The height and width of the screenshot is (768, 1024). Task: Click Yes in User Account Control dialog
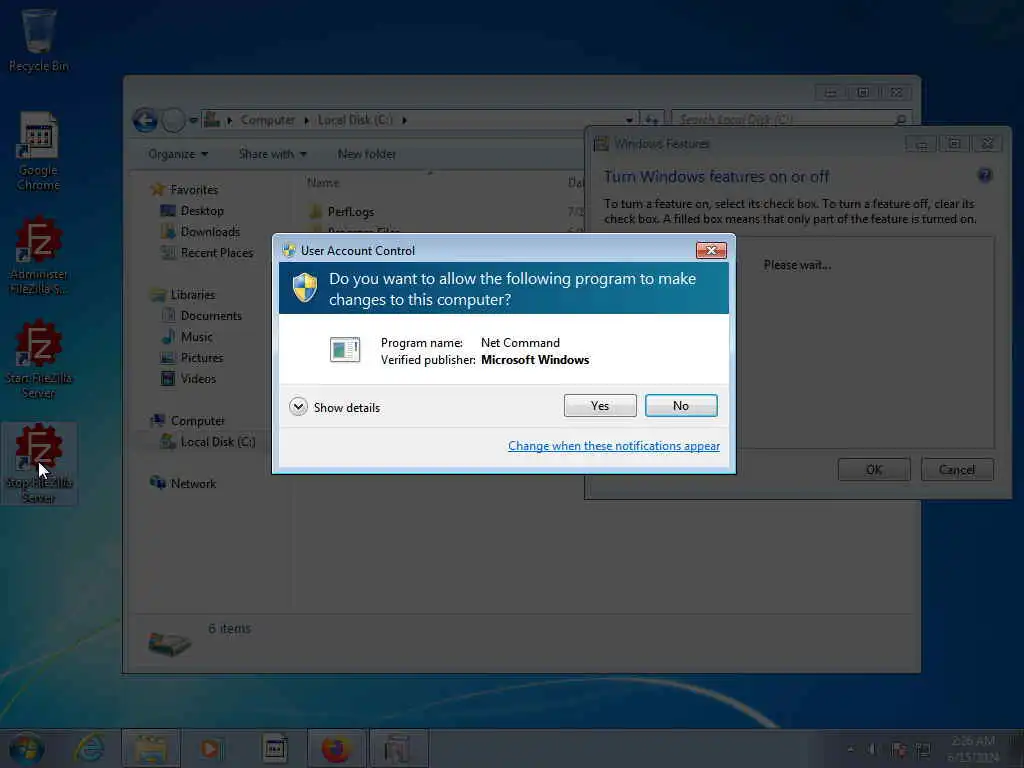600,406
